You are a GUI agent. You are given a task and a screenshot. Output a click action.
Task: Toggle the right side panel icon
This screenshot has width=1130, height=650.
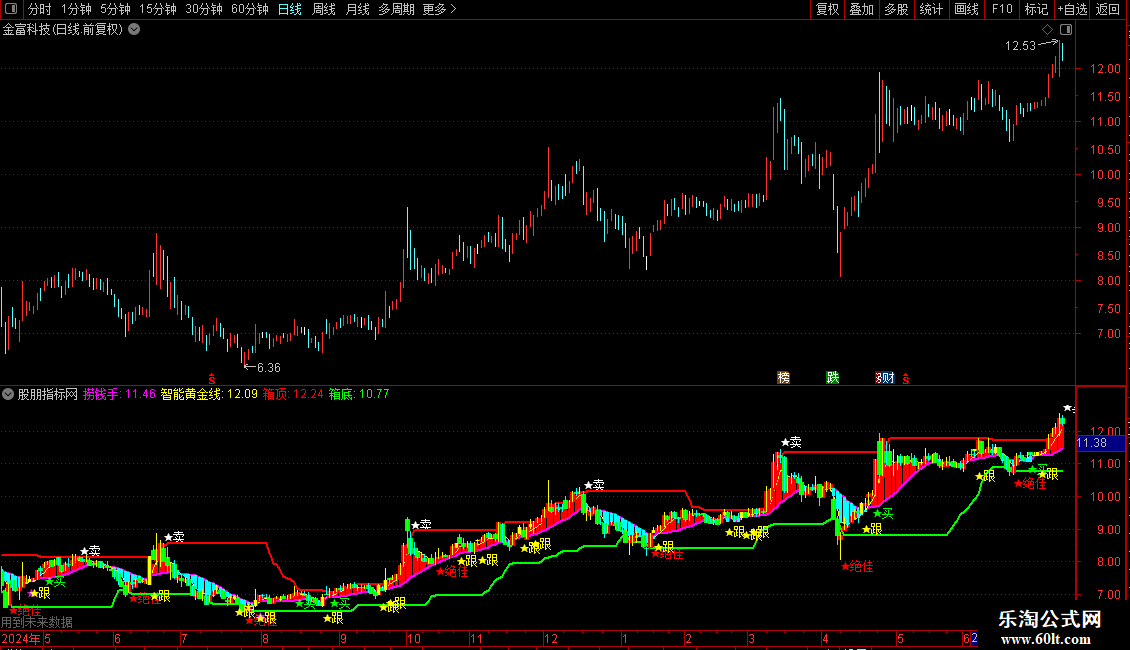[x=1066, y=30]
